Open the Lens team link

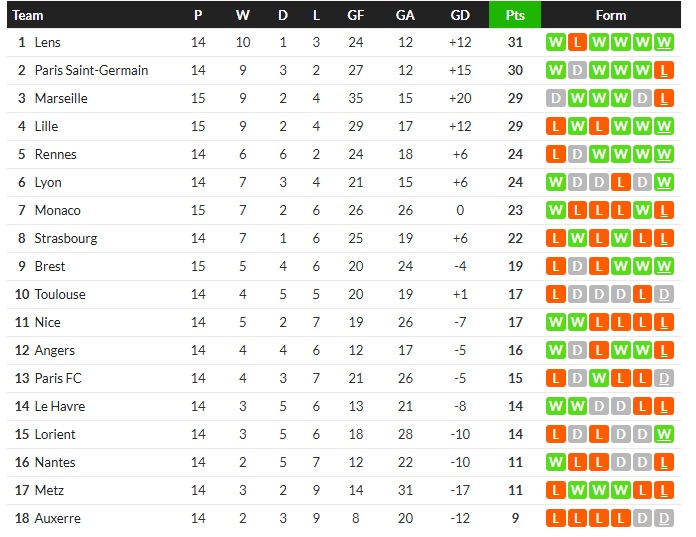(x=47, y=43)
